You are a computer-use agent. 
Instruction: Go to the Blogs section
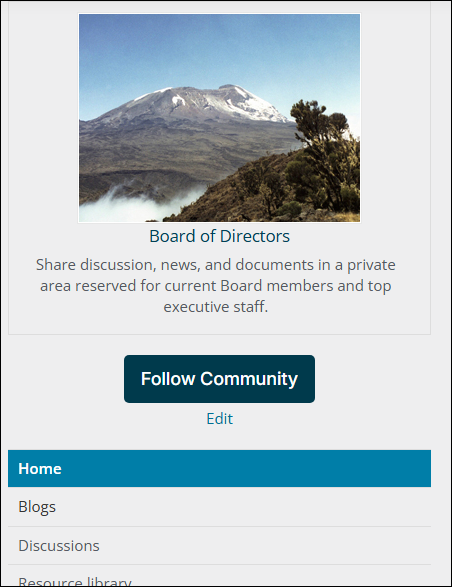pos(37,507)
